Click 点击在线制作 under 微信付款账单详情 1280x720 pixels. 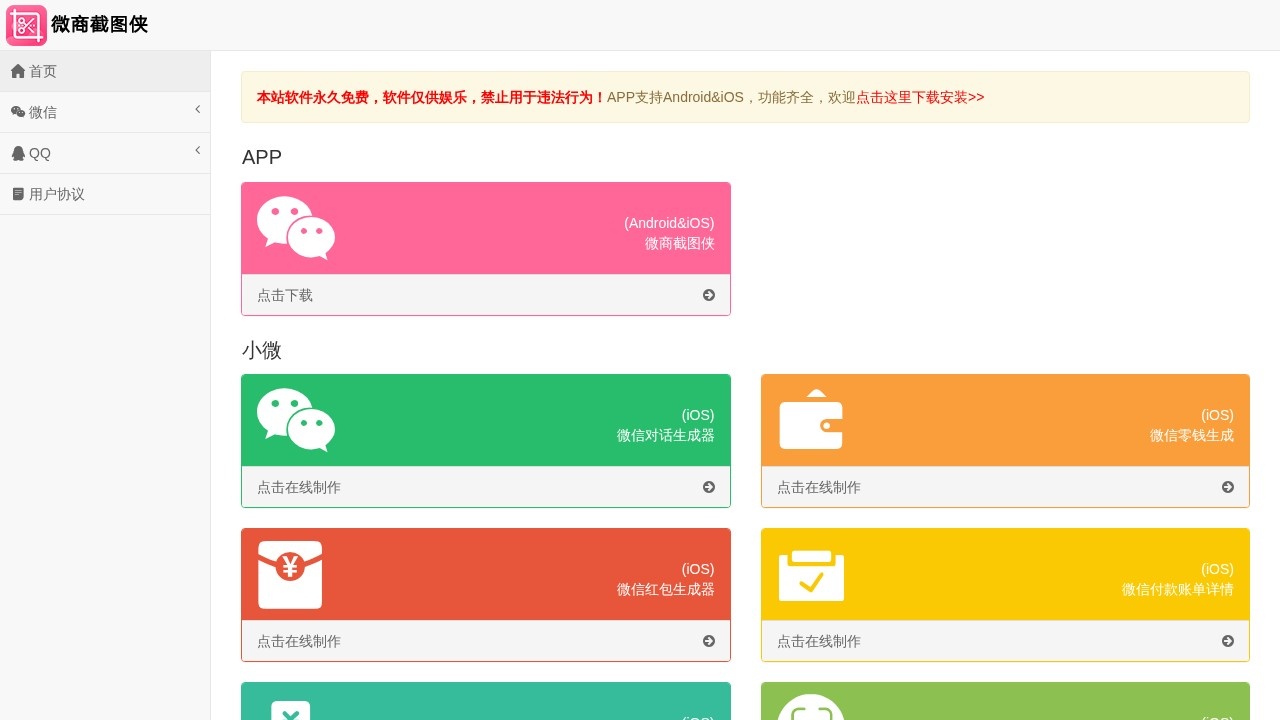point(819,641)
